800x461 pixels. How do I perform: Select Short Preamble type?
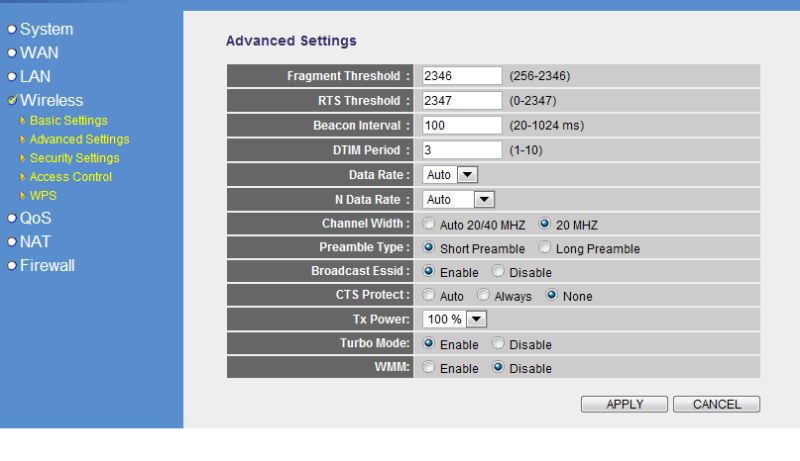pos(429,247)
